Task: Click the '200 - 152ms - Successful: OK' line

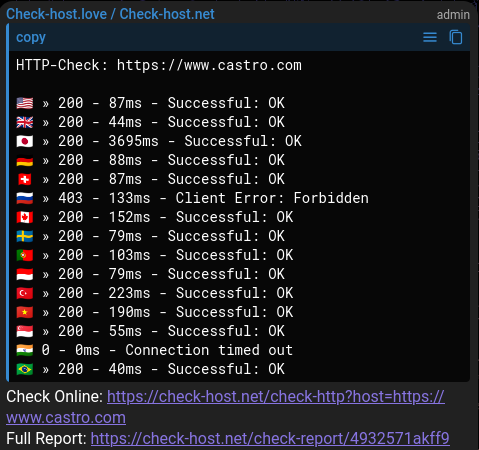Action: [x=176, y=217]
